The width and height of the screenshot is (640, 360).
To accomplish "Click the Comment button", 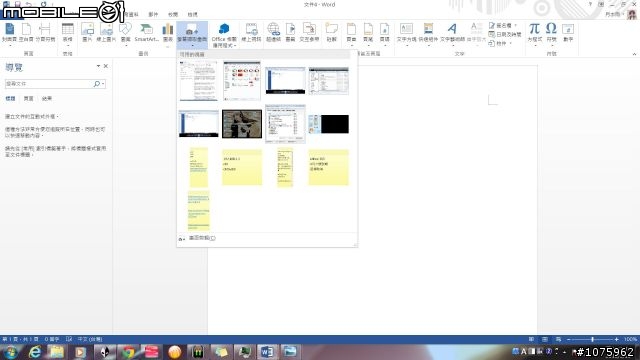I will (331, 33).
